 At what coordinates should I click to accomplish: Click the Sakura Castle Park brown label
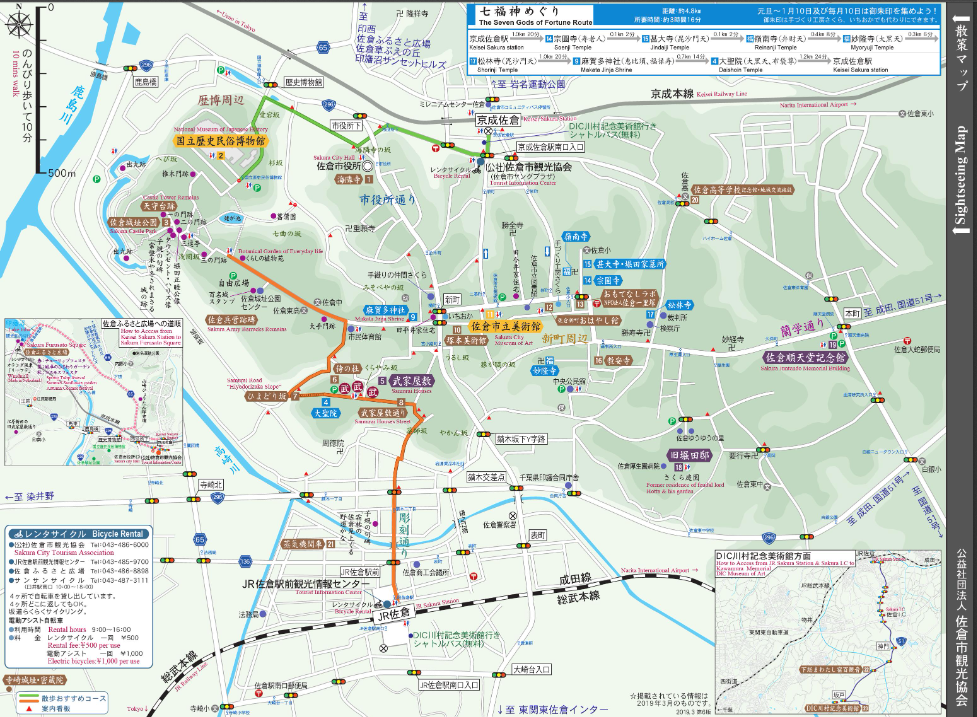point(133,222)
